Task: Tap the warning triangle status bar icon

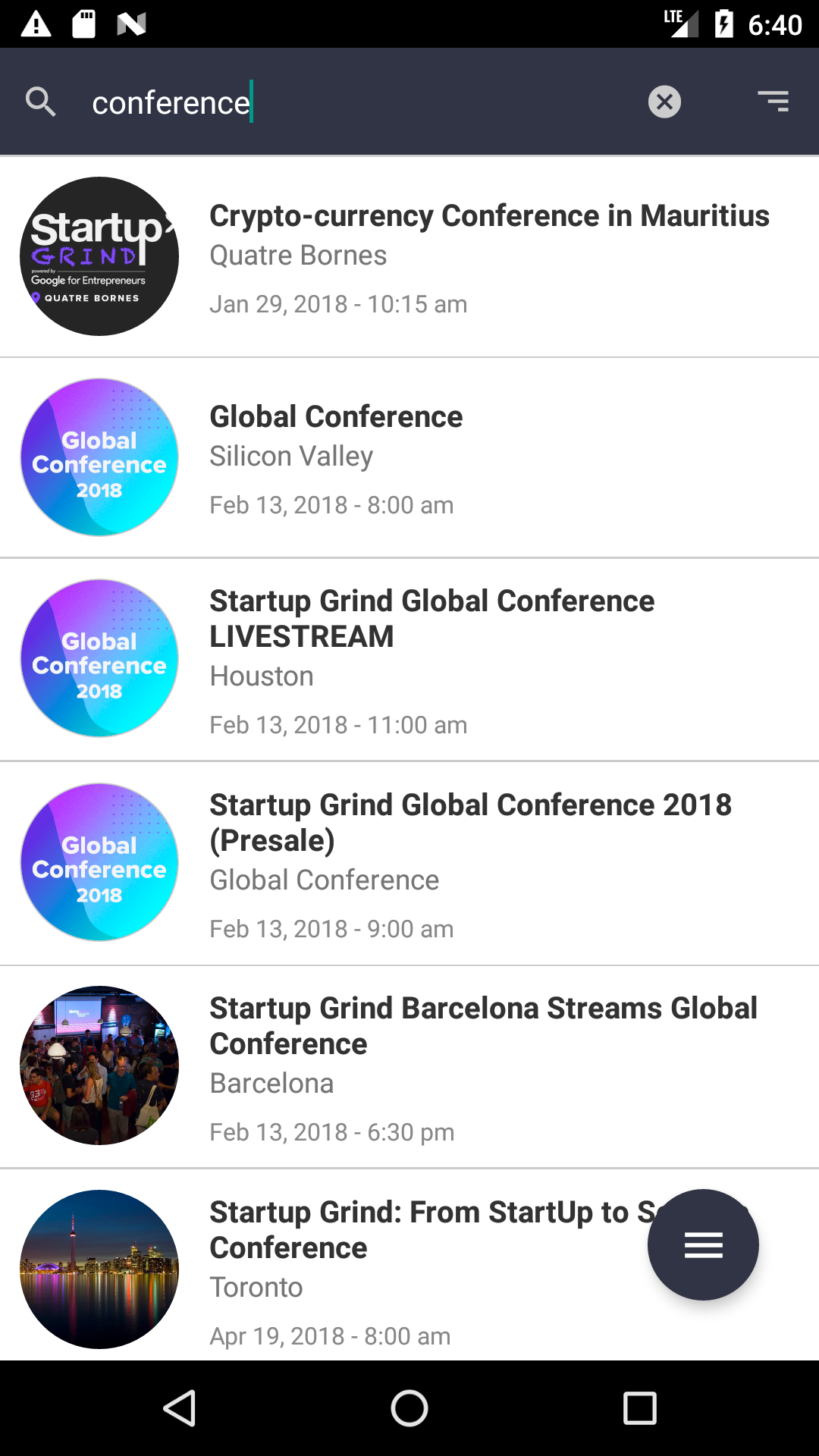Action: 36,24
